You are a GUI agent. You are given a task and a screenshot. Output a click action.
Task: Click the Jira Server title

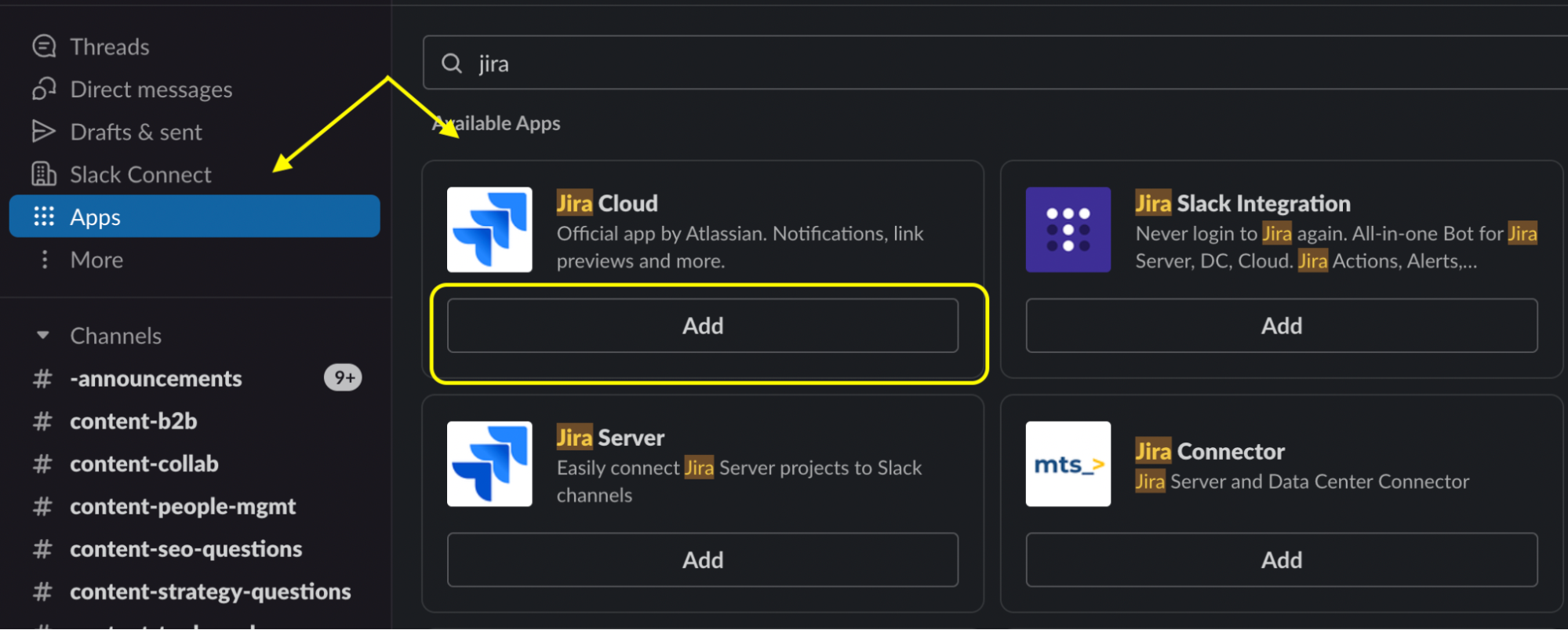click(610, 438)
